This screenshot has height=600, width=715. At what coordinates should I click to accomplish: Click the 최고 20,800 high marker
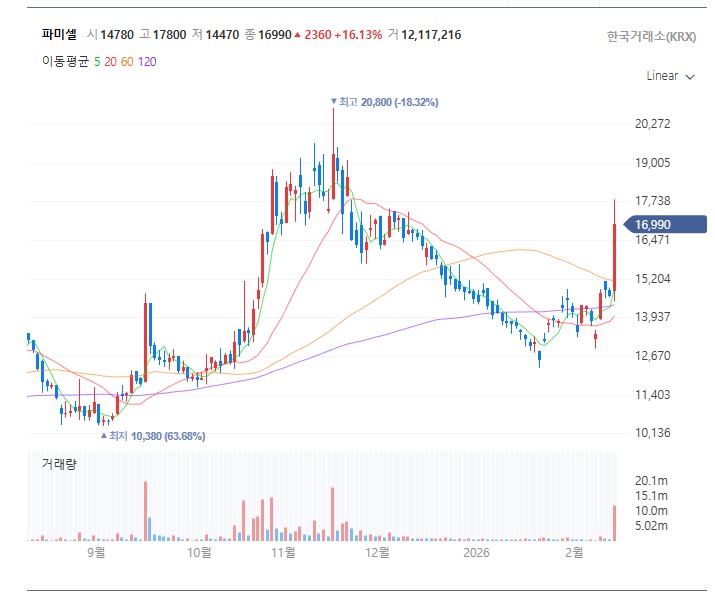point(385,102)
